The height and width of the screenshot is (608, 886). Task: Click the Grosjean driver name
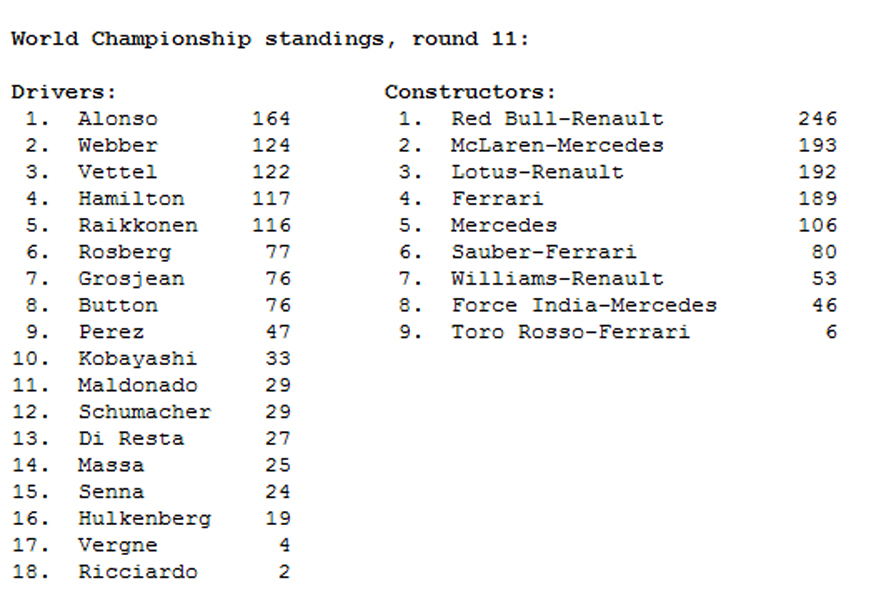click(x=131, y=279)
